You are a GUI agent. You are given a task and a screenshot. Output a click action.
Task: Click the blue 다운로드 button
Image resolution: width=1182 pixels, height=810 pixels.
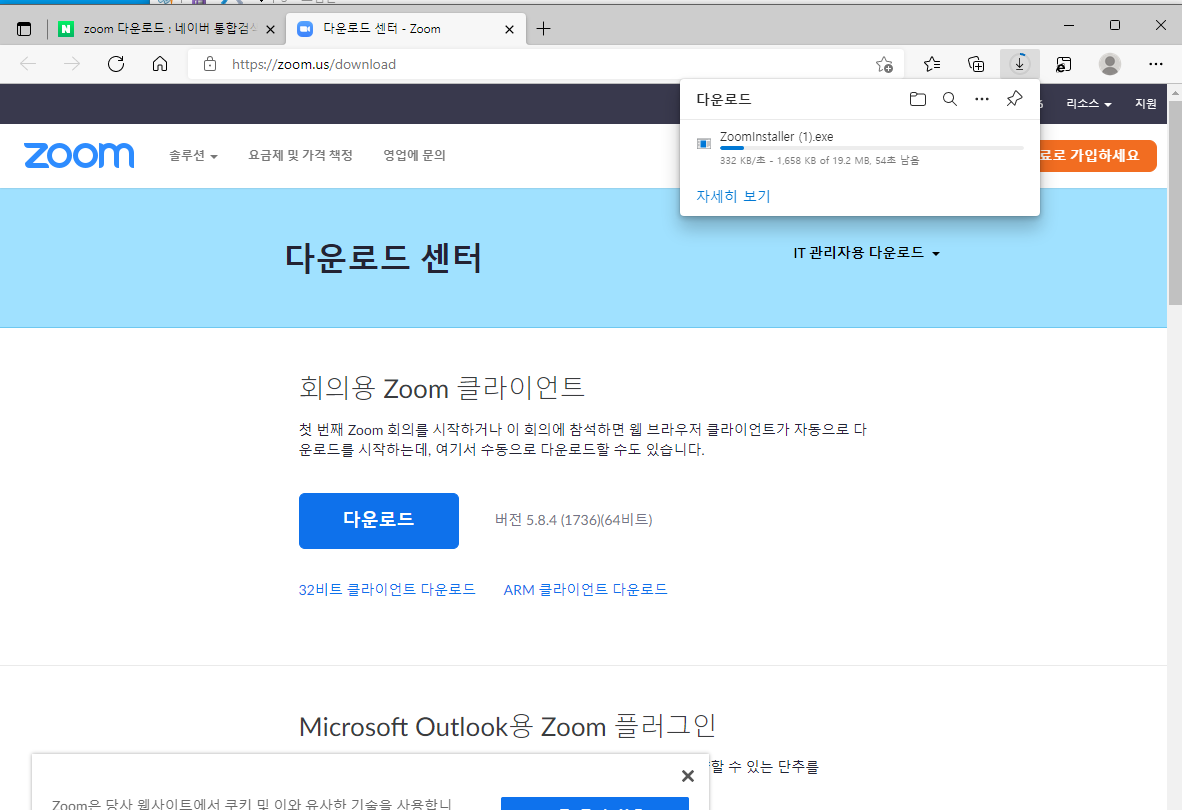click(378, 521)
